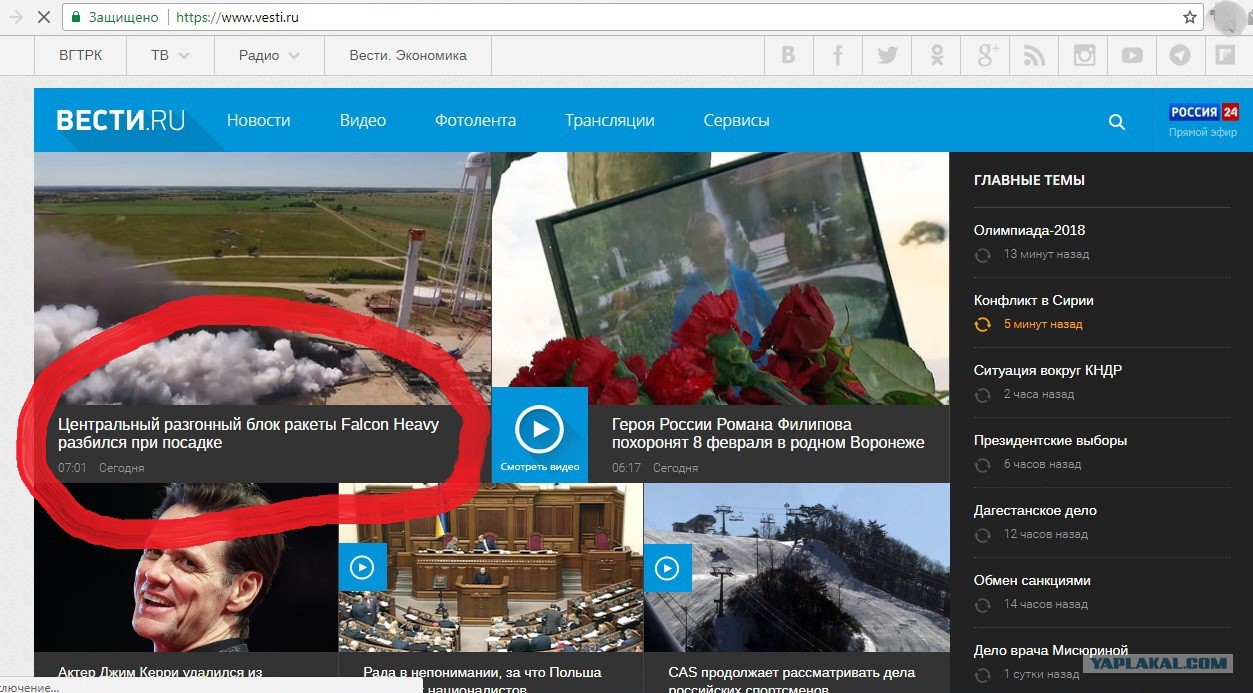Image resolution: width=1253 pixels, height=693 pixels.
Task: Open the Flipboard icon
Action: 1225,56
